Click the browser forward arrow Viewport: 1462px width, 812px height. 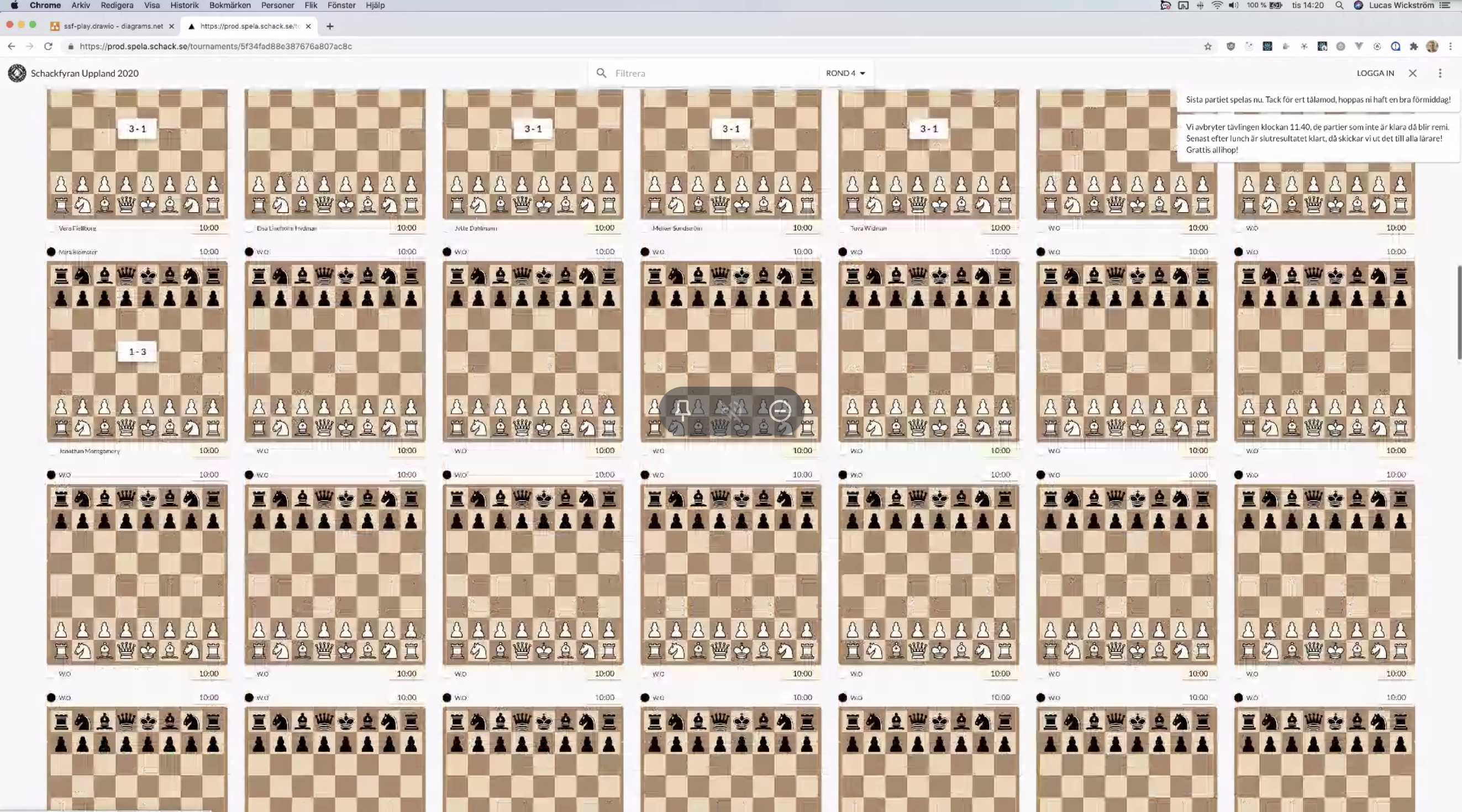29,46
